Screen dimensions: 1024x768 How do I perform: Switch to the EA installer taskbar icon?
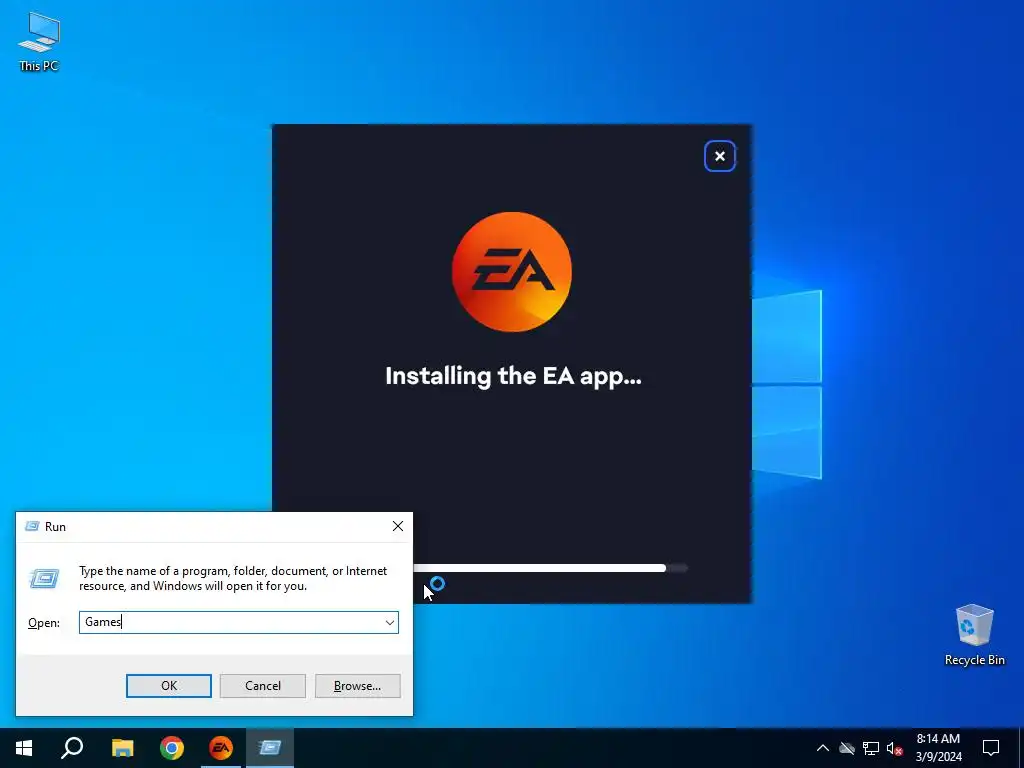tap(221, 748)
